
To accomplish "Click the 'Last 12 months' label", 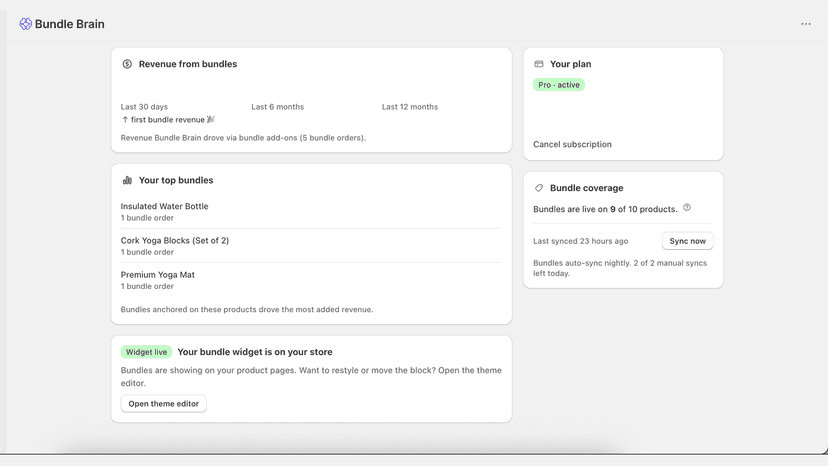I will 410,107.
